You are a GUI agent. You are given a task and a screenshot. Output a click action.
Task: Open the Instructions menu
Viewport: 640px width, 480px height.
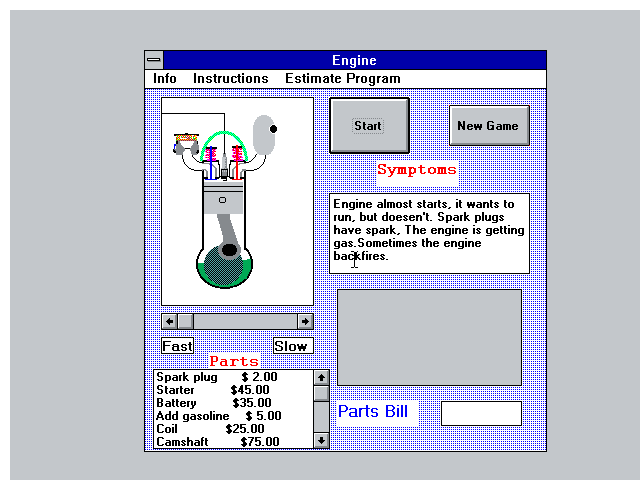tap(230, 78)
